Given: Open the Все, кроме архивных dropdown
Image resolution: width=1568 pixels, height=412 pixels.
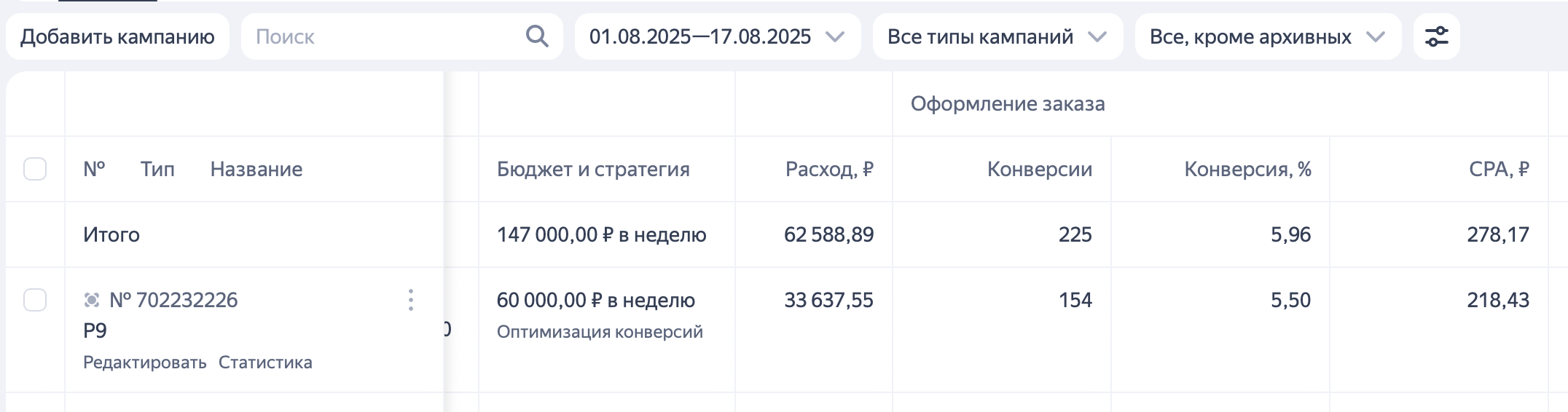Looking at the screenshot, I should (1268, 36).
